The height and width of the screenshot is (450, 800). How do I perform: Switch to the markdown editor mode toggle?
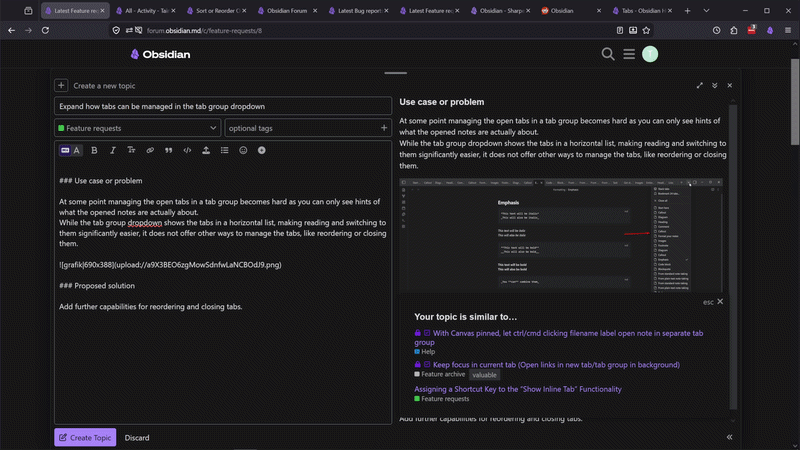click(65, 151)
